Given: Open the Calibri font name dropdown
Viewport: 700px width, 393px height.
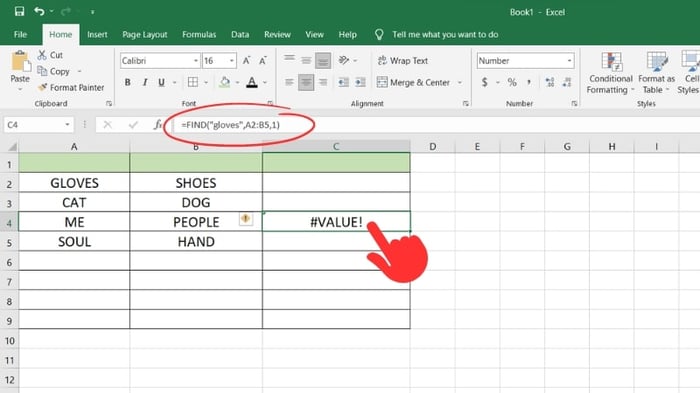Looking at the screenshot, I should point(196,61).
